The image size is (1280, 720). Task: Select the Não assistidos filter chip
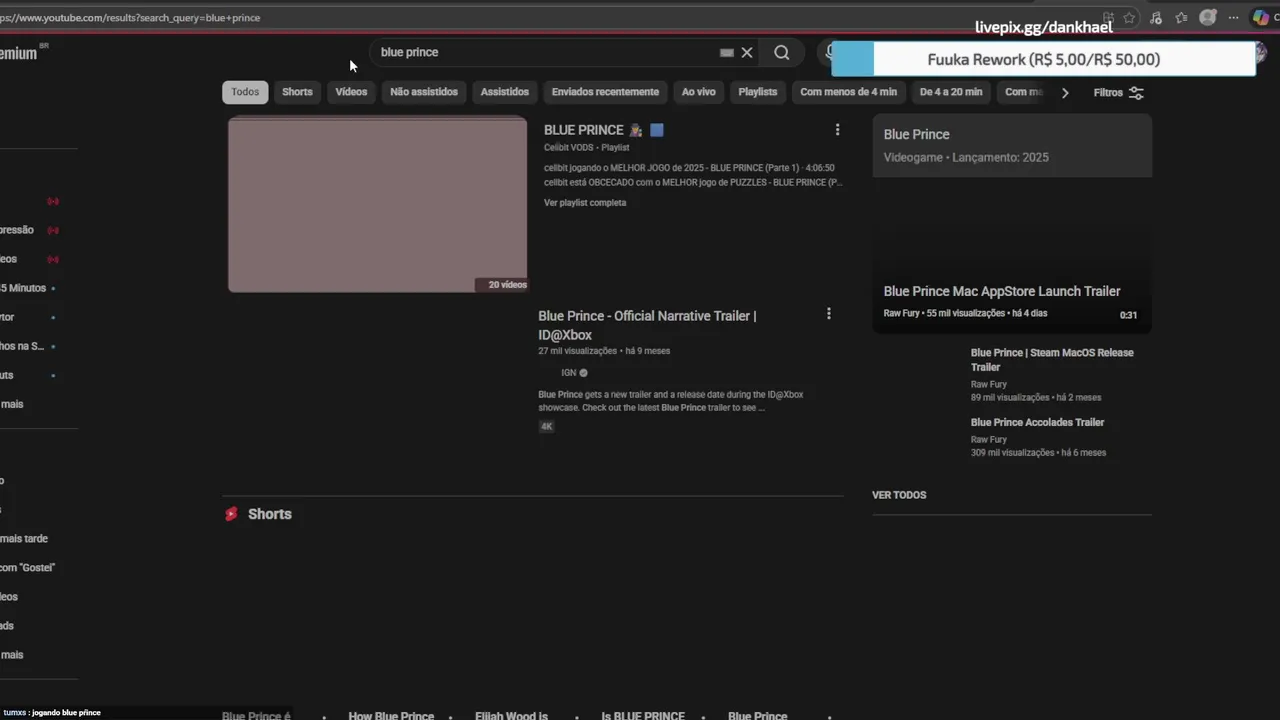[424, 92]
